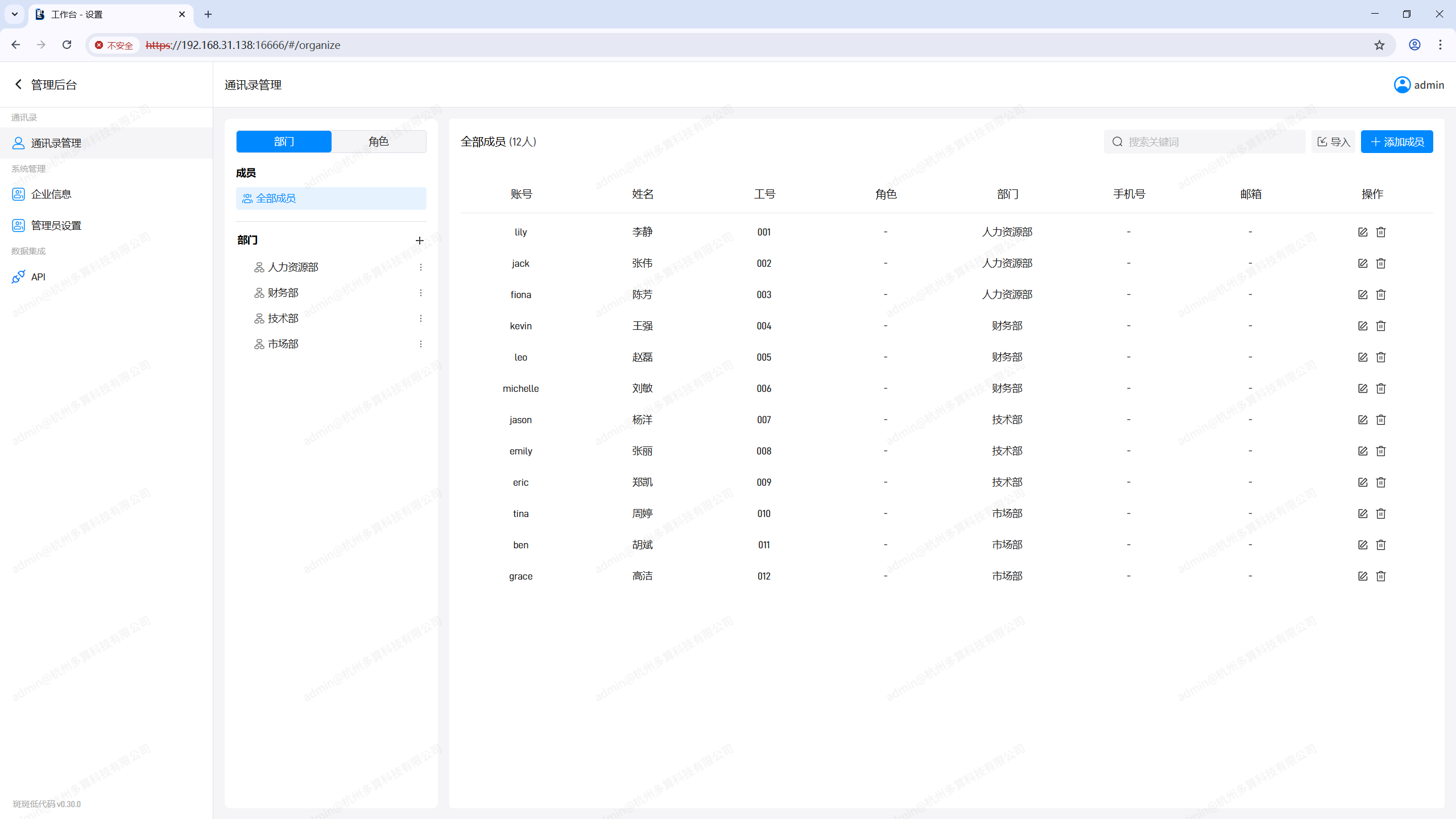This screenshot has width=1456, height=819.
Task: Open the more menu for 人力资源部
Action: [421, 267]
